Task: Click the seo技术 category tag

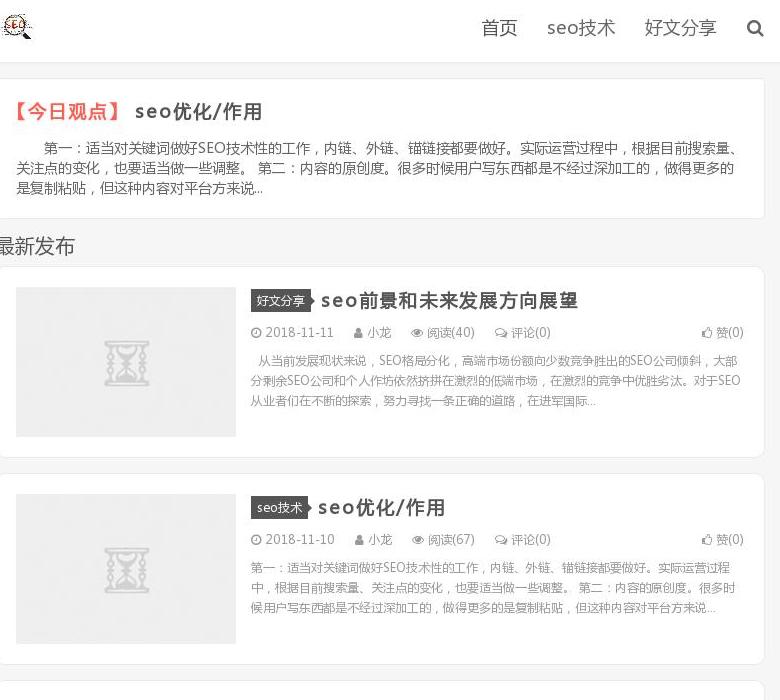Action: tap(280, 507)
